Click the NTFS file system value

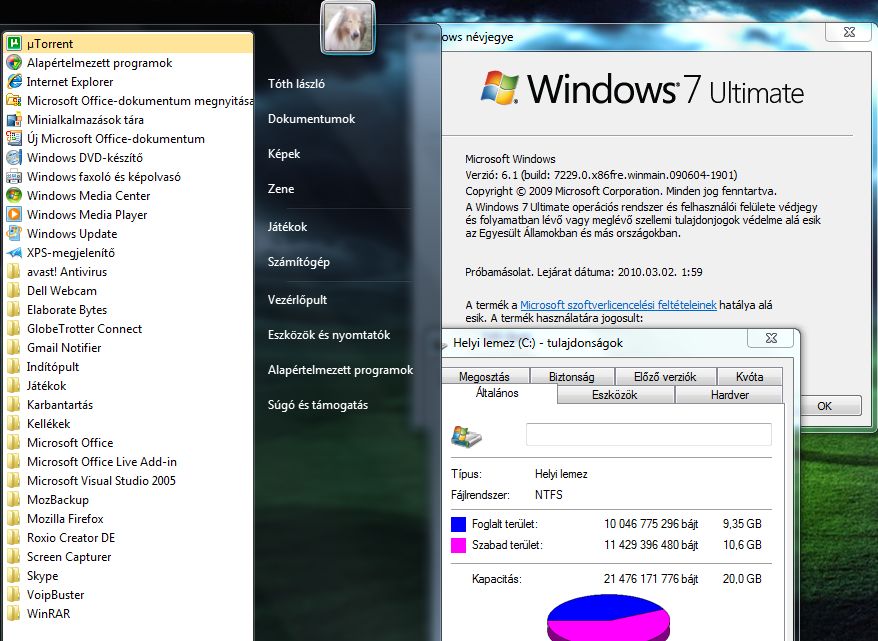[549, 495]
